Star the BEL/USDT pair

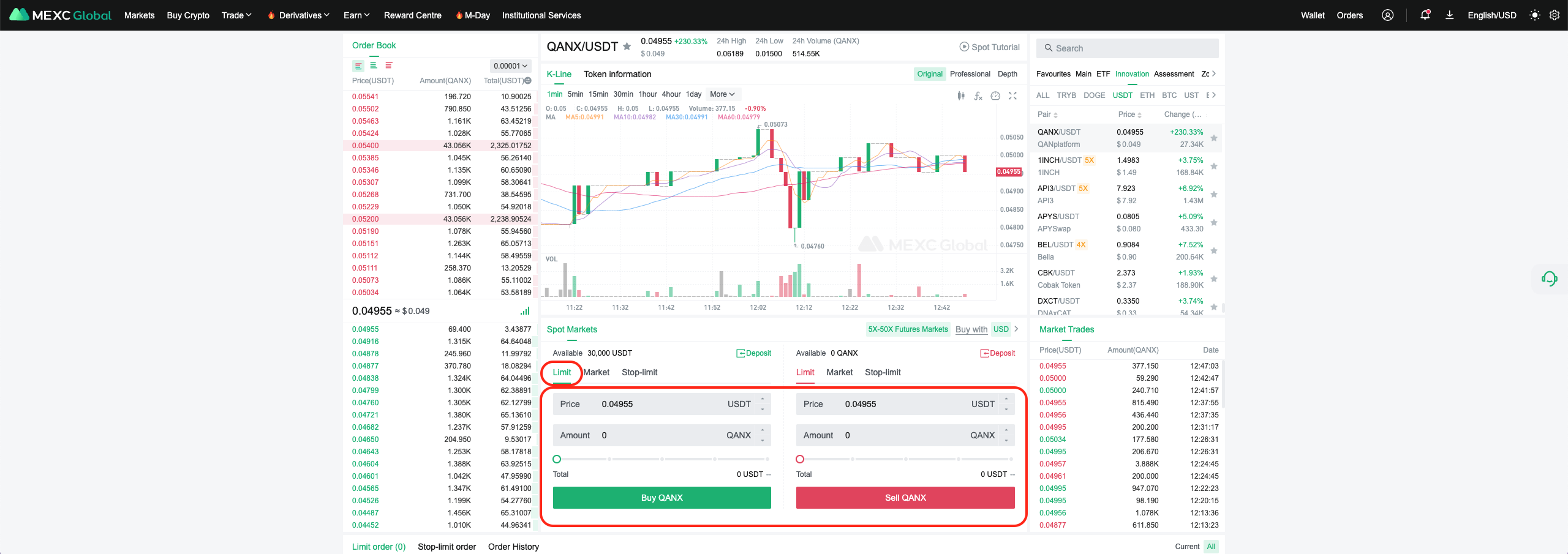pos(1214,251)
